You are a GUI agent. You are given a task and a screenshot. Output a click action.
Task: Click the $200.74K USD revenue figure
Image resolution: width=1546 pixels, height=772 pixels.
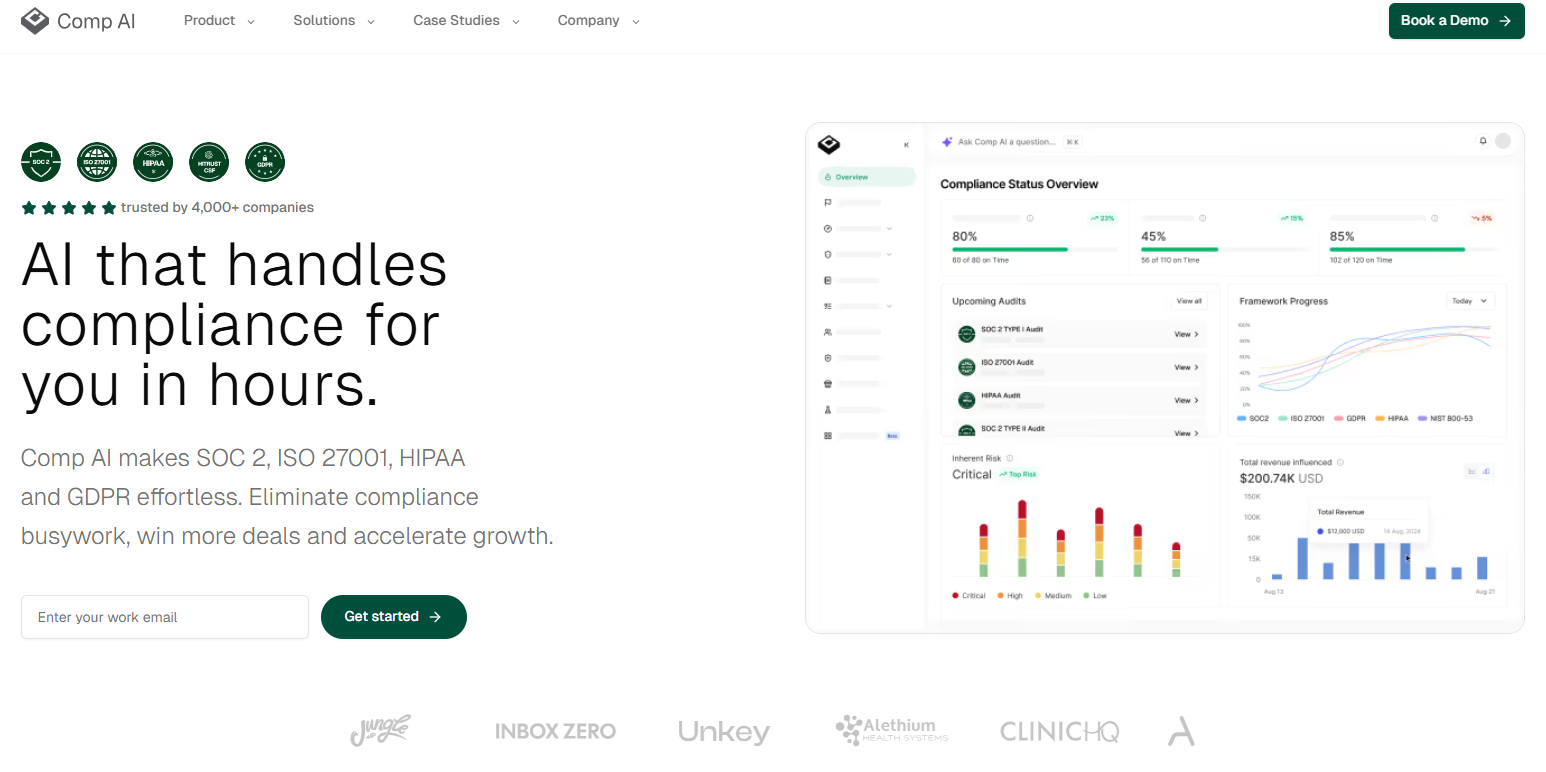[1281, 479]
